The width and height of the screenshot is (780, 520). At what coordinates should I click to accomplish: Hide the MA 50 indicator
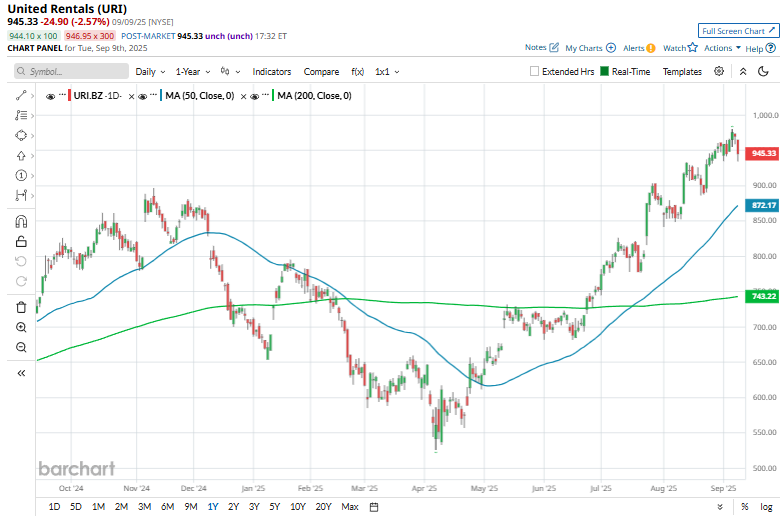(142, 97)
